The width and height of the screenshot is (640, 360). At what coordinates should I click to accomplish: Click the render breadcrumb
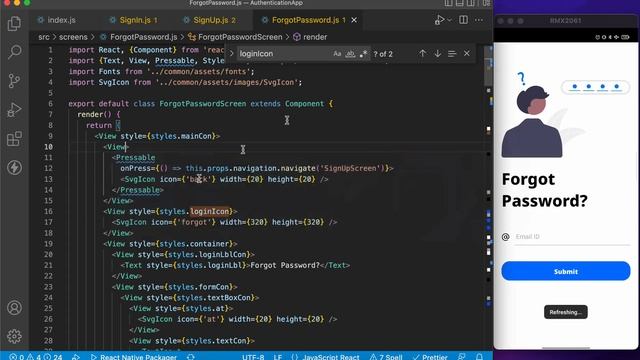click(x=315, y=37)
